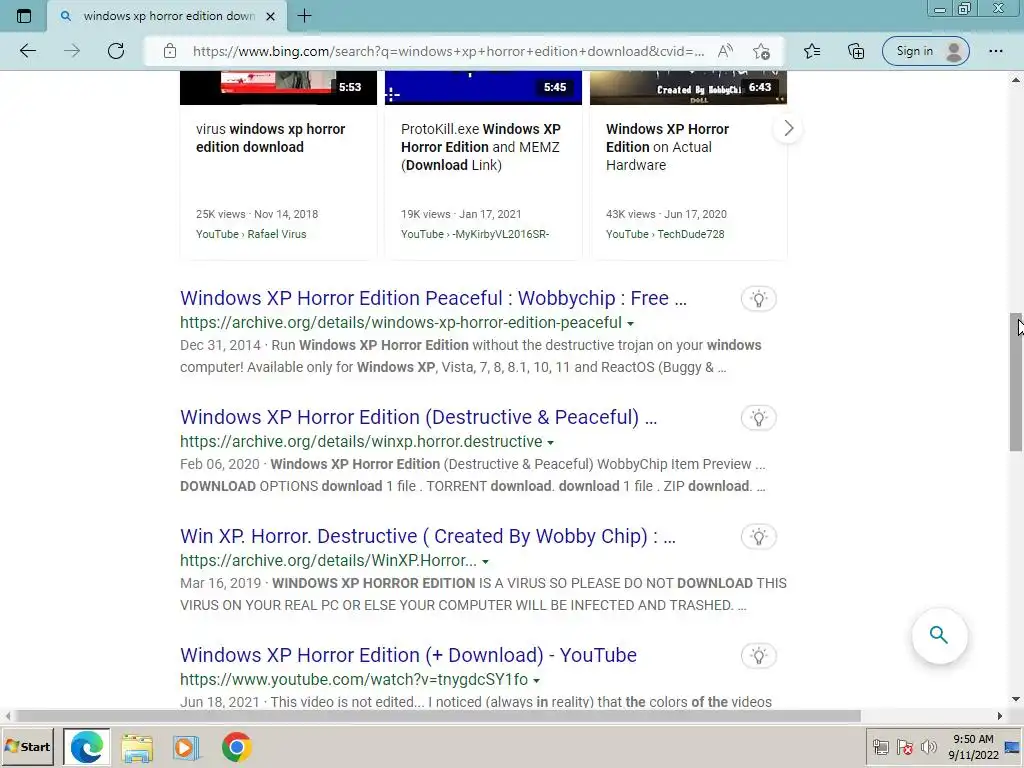Click the Show desktop button
Screen dimensions: 1024x768
coord(1014,746)
